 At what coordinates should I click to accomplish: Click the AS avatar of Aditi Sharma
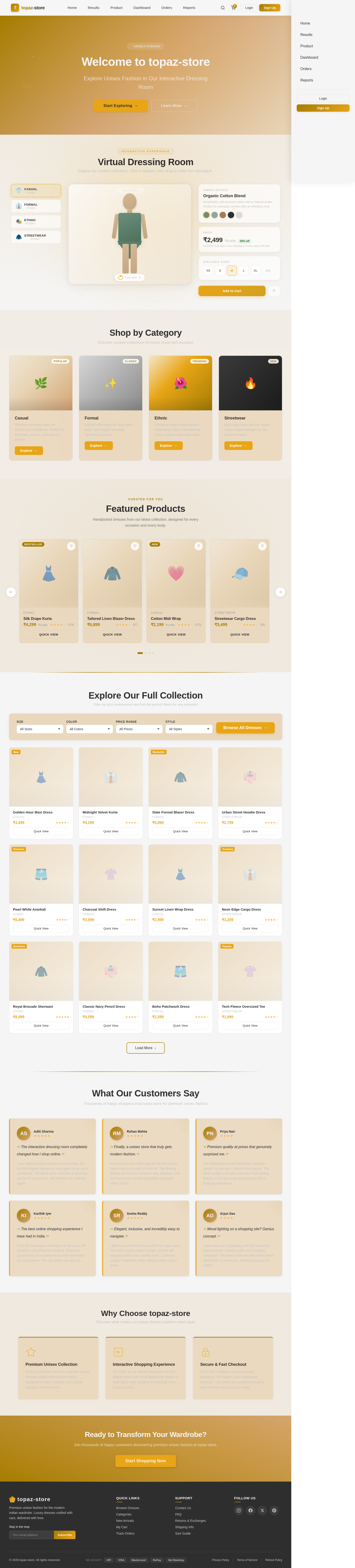(x=24, y=1133)
